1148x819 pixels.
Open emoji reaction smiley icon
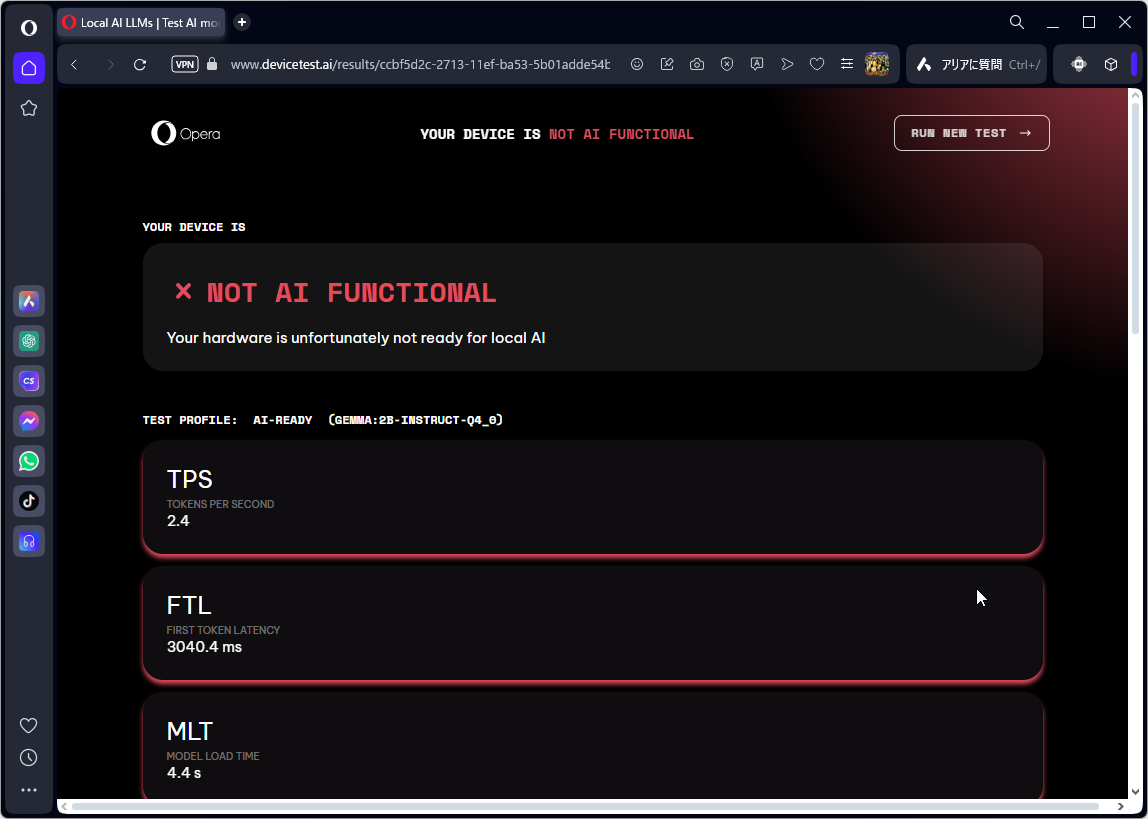(637, 64)
